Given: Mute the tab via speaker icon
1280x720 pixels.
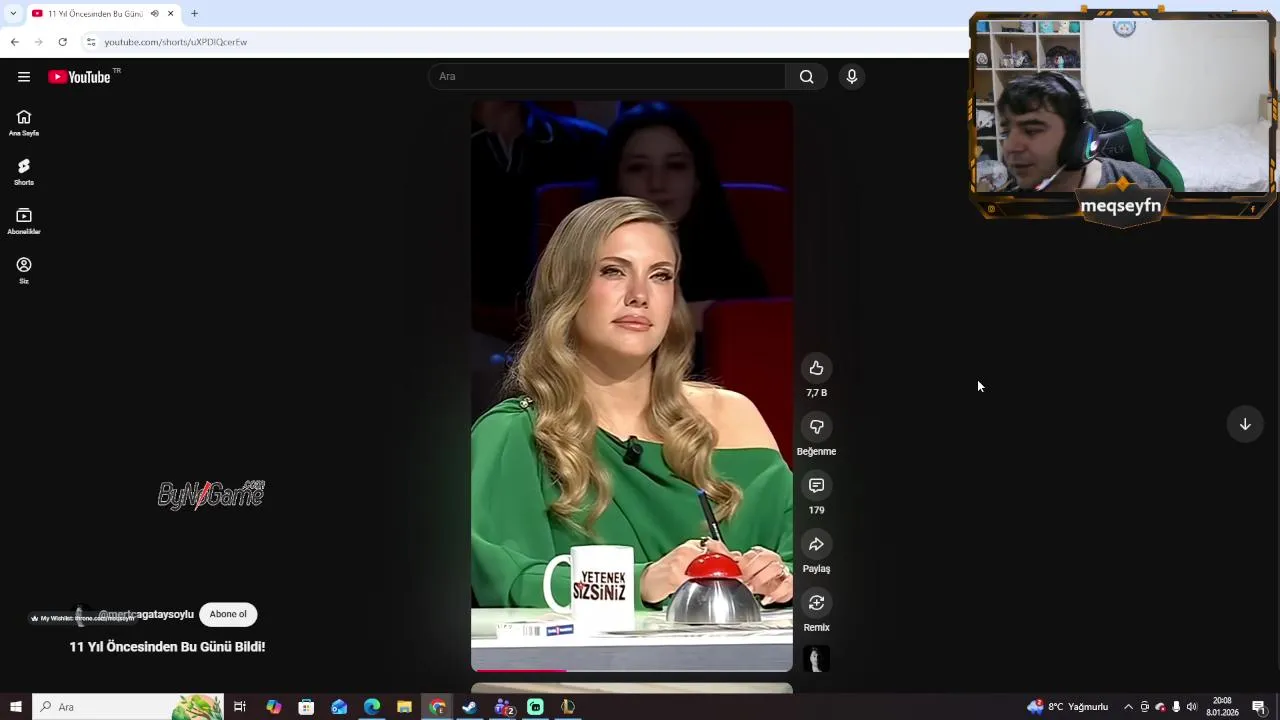Looking at the screenshot, I should pos(154,14).
